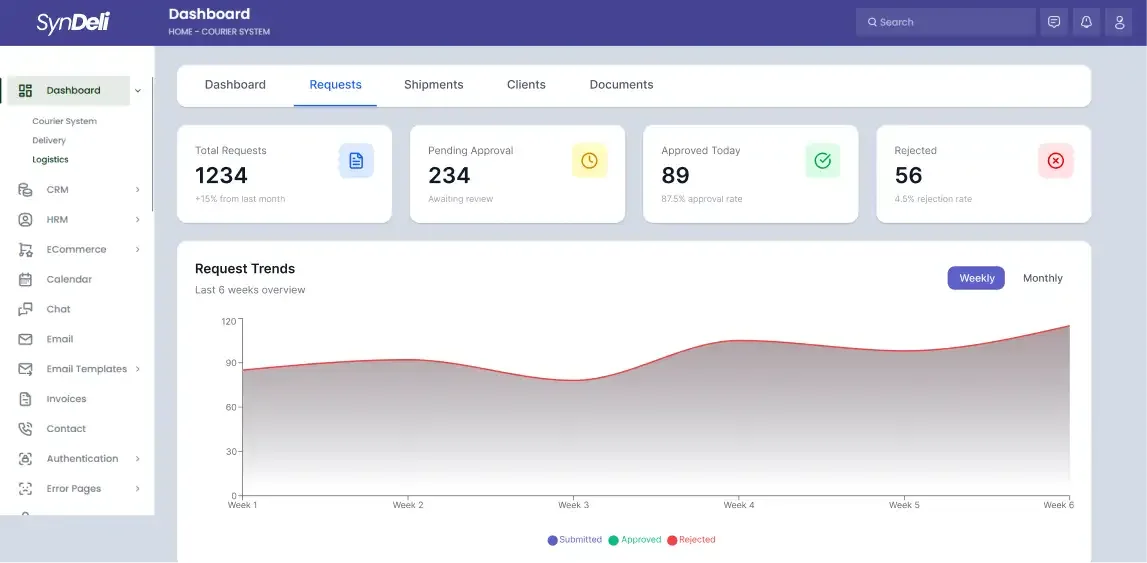The width and height of the screenshot is (1147, 563).
Task: Expand the HRM submenu chevron
Action: coord(138,219)
